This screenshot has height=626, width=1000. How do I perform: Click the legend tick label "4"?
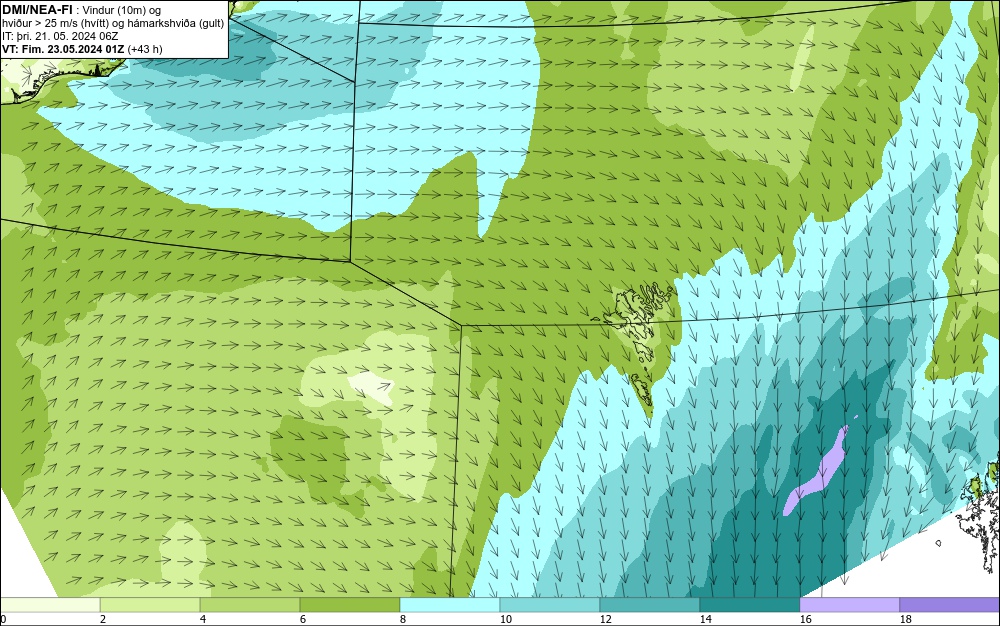(x=203, y=619)
